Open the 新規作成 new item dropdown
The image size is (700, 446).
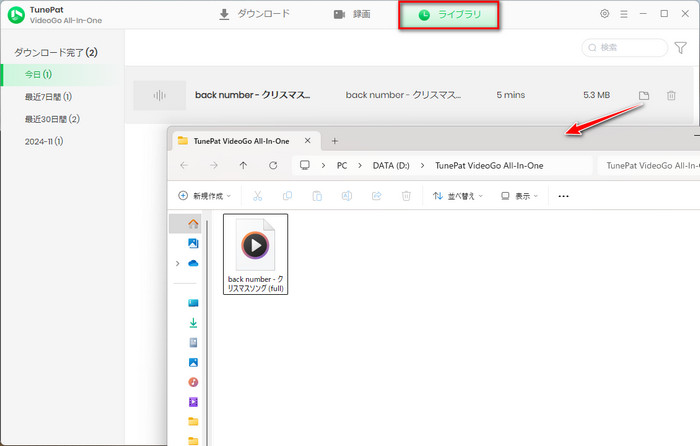coord(204,196)
